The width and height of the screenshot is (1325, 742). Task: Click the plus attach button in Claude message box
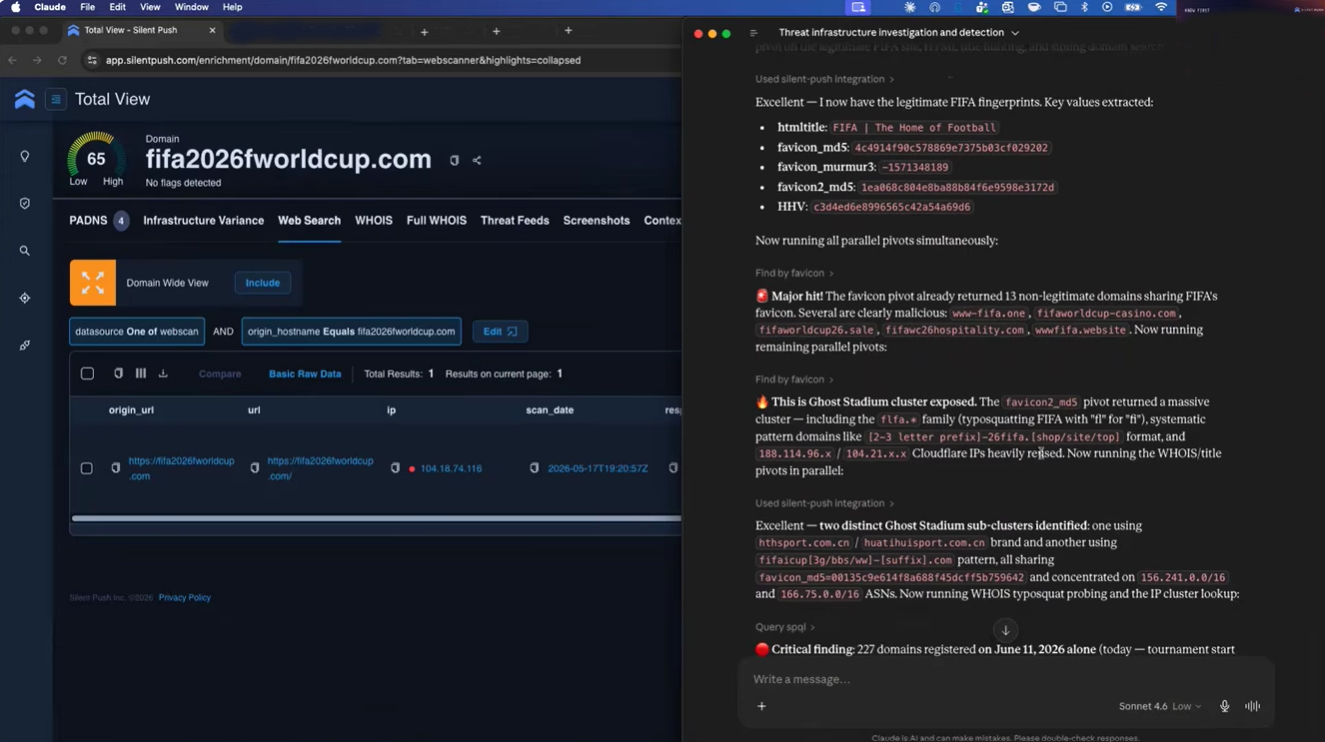point(762,706)
